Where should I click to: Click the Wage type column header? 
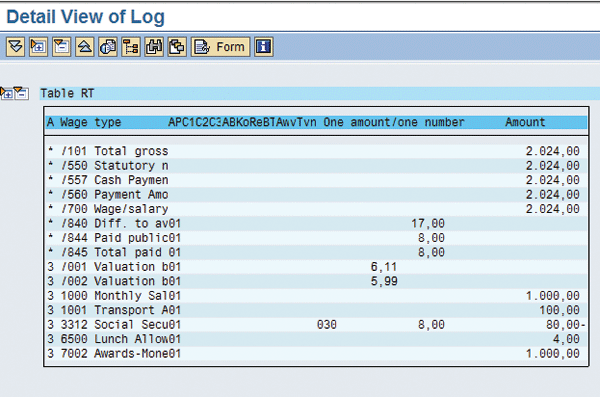[x=90, y=122]
